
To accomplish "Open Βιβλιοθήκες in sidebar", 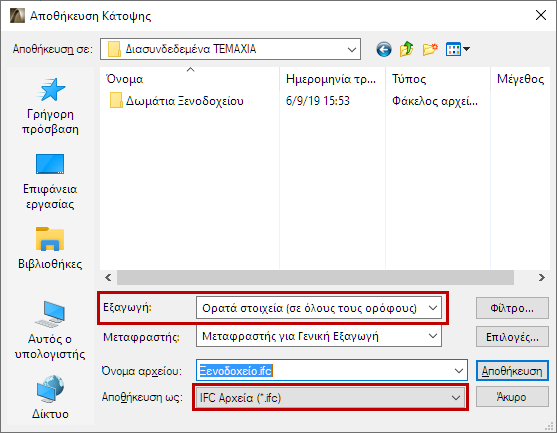I will tap(50, 248).
